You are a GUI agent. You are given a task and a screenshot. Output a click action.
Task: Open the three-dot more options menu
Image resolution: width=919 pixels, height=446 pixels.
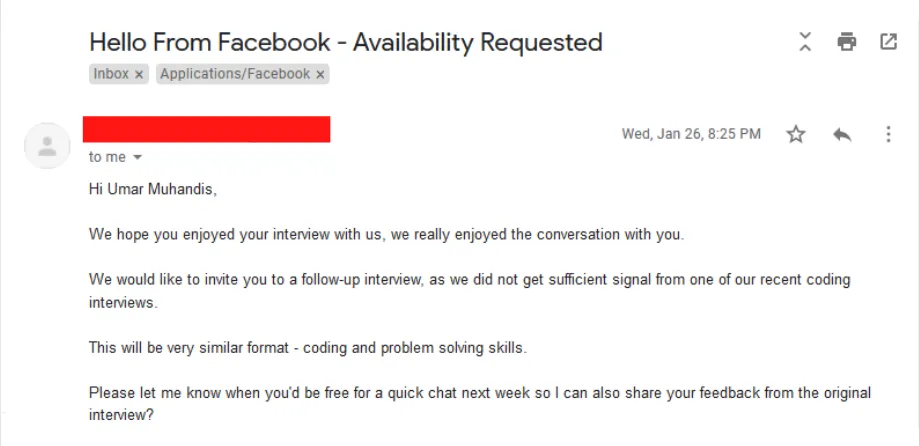[889, 134]
